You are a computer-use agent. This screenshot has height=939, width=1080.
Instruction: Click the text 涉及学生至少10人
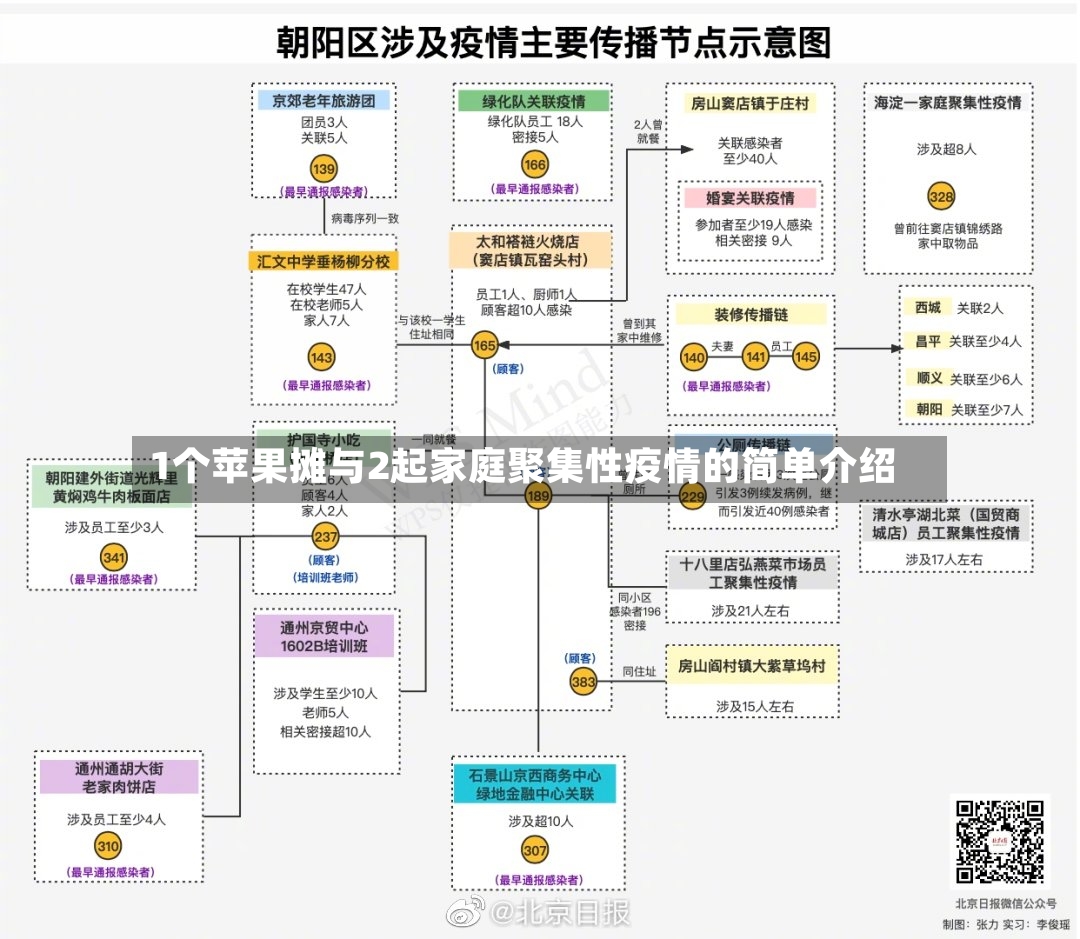click(325, 693)
